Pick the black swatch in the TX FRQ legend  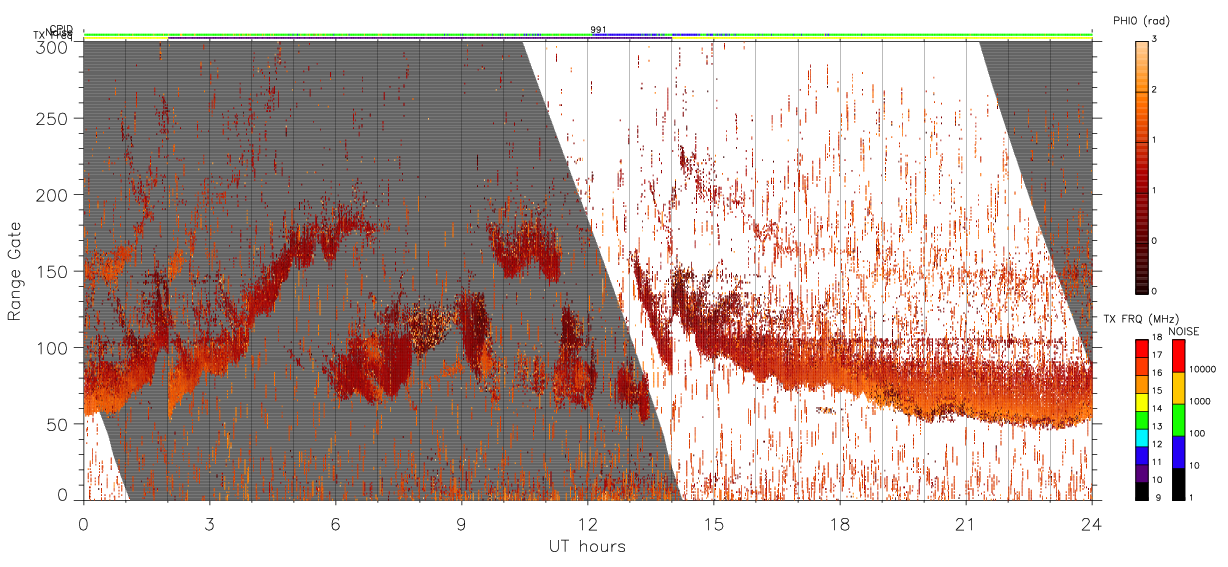click(1142, 492)
